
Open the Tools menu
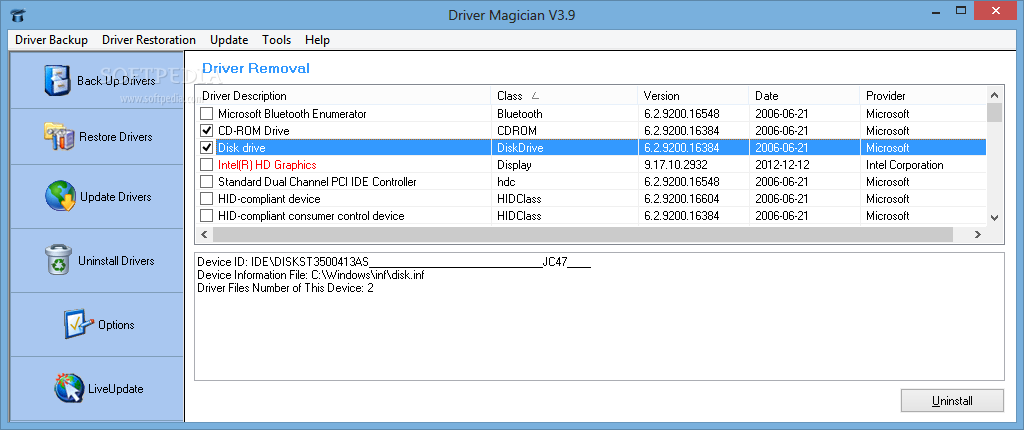277,40
